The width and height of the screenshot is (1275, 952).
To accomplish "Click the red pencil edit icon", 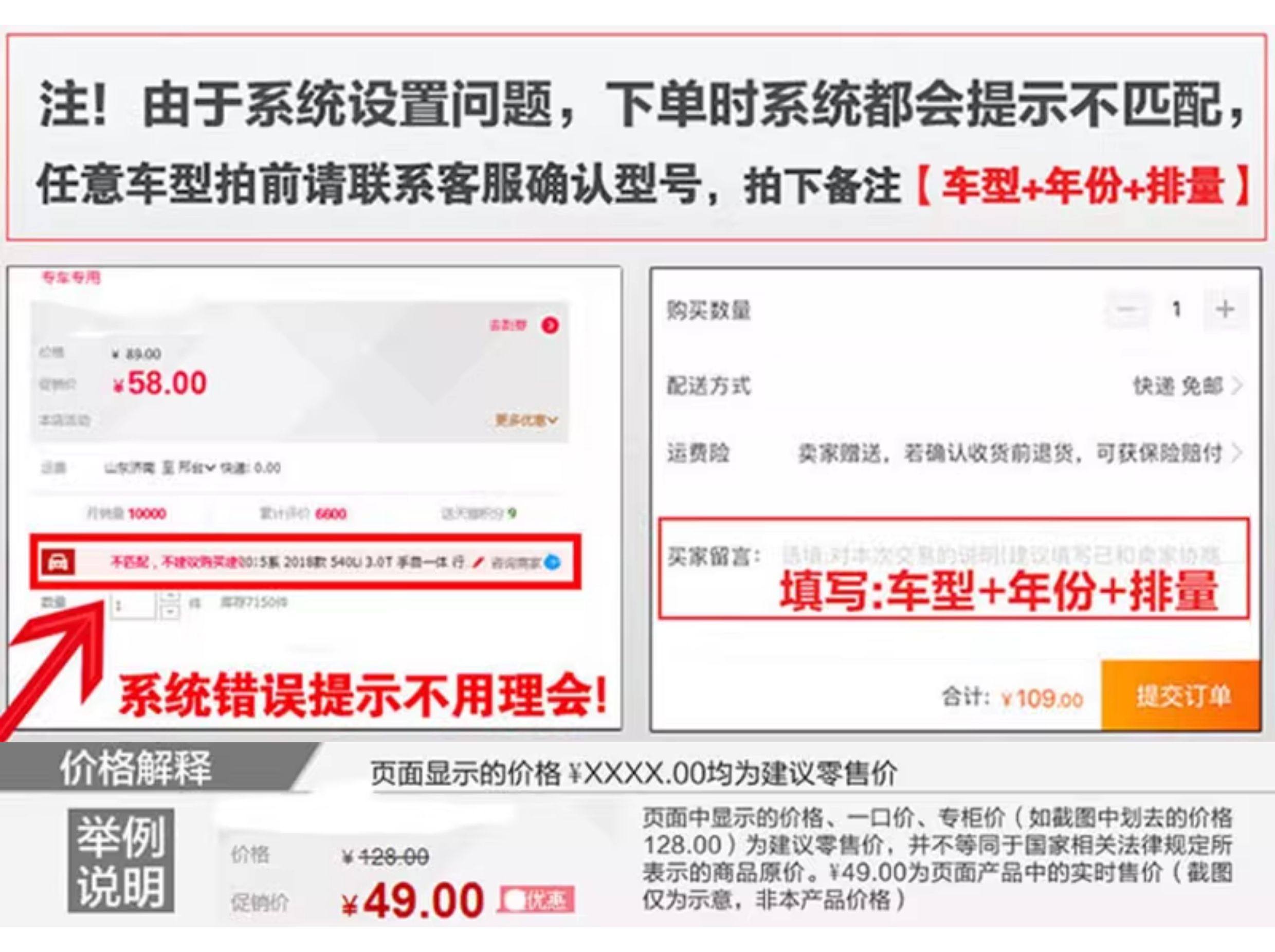I will pyautogui.click(x=477, y=562).
